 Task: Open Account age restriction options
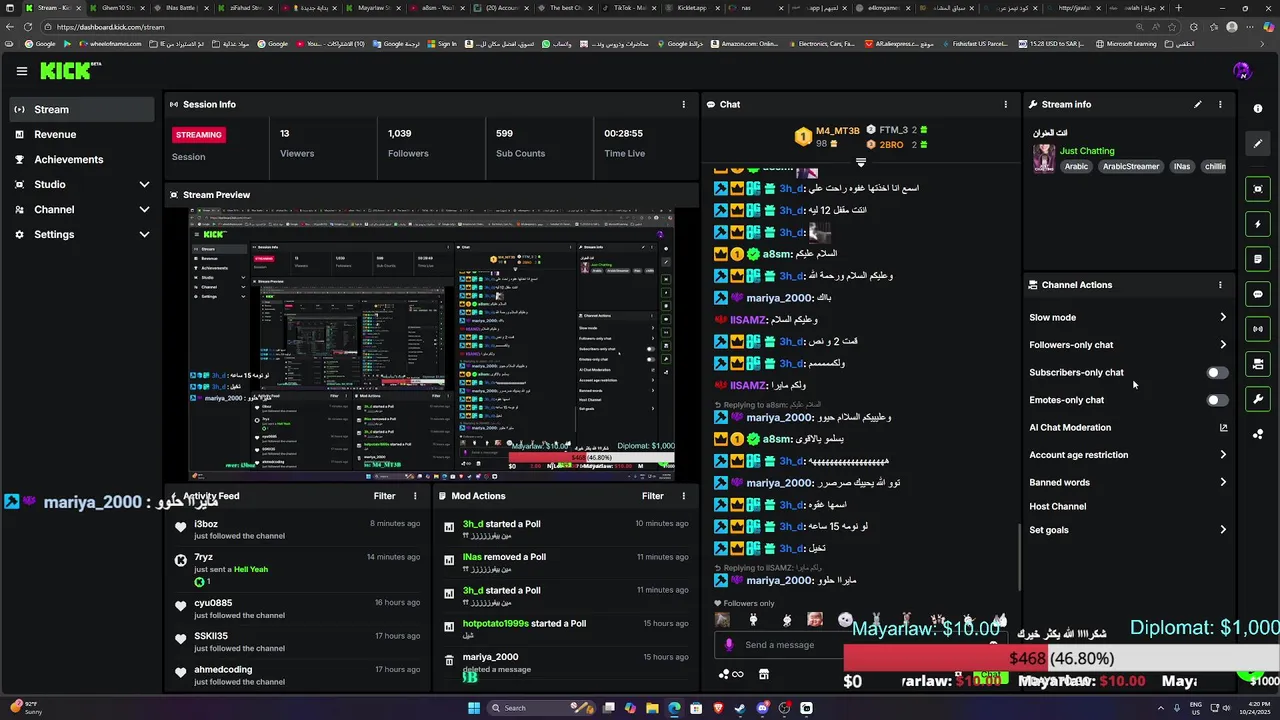tap(1128, 455)
